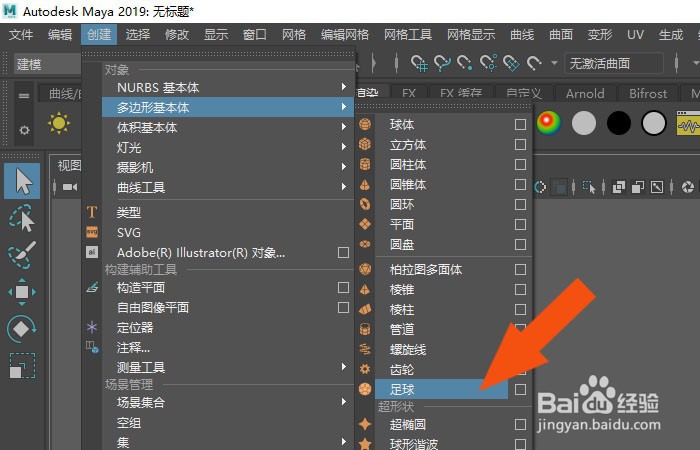
Task: Click the cylinder polygon icon
Action: (365, 164)
